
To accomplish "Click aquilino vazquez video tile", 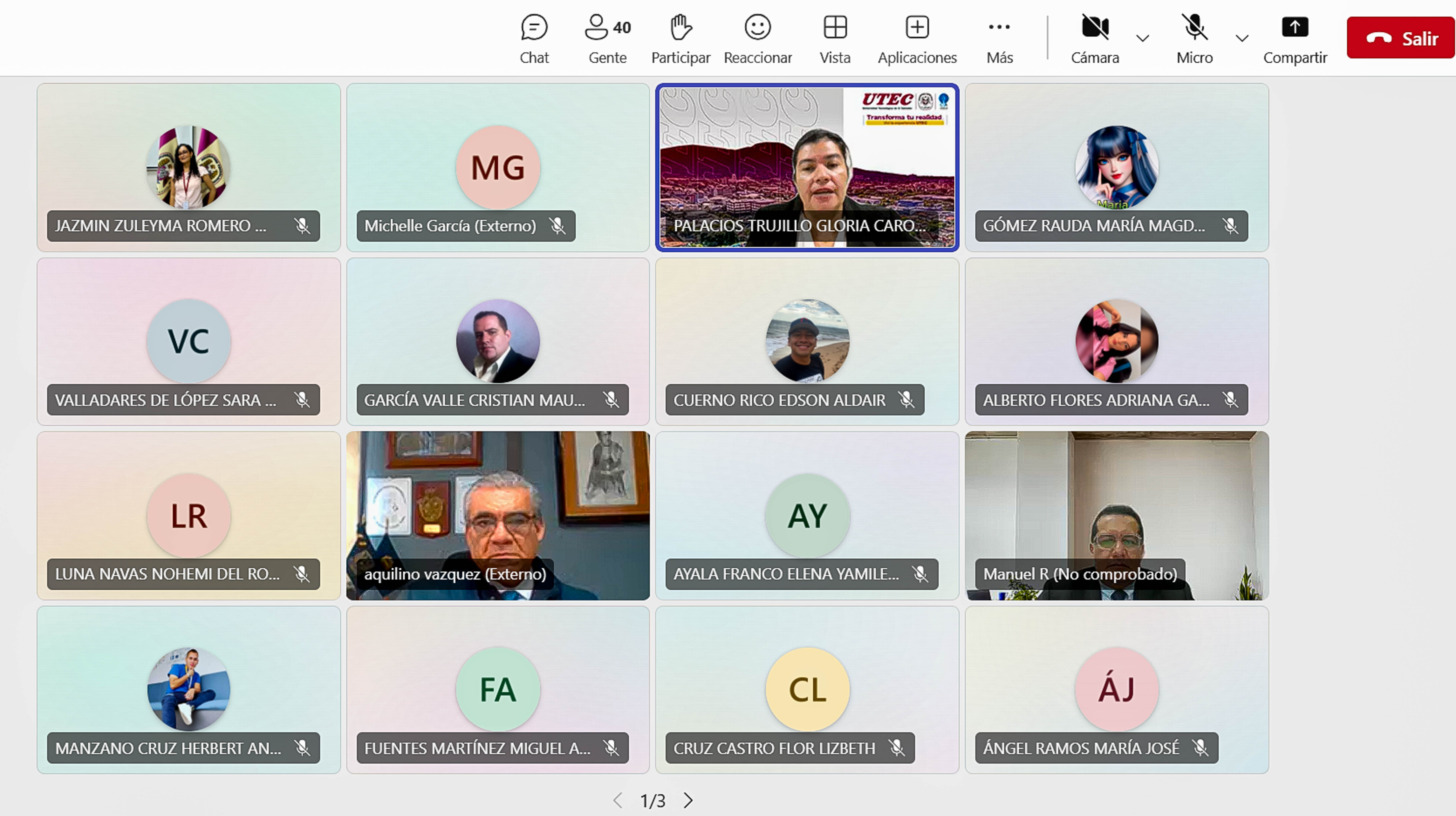I will [x=497, y=509].
